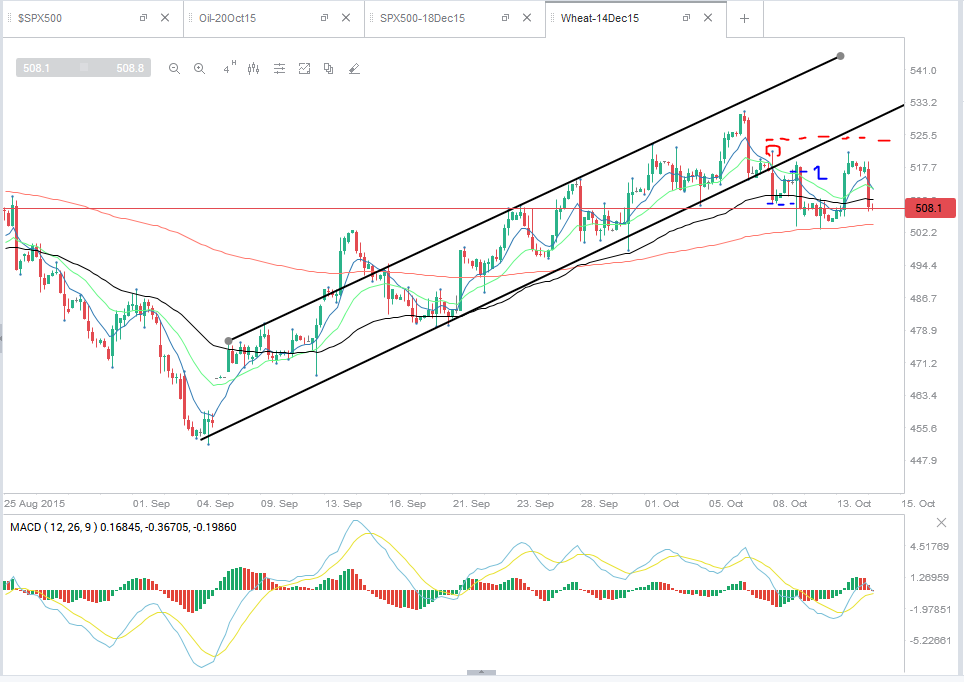Switch to the Oil-20Oct15 tab

[227, 18]
